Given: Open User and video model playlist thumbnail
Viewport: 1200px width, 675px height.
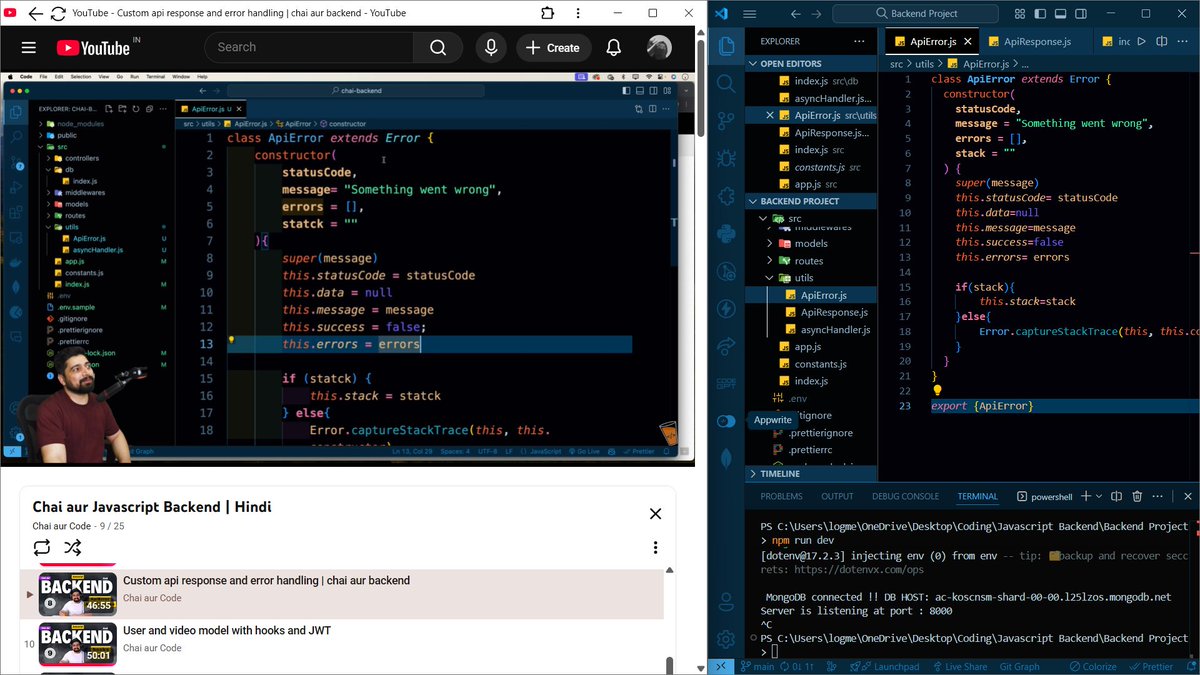Looking at the screenshot, I should click(x=78, y=643).
